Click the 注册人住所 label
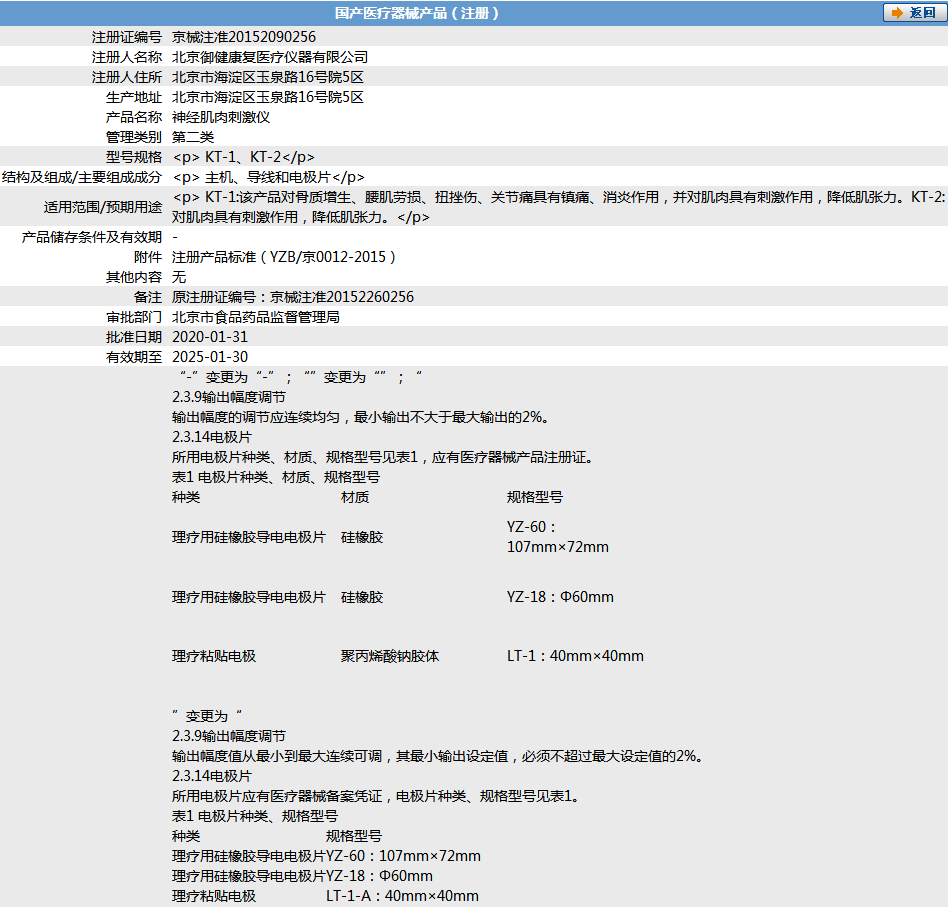Viewport: 951px width, 907px height. (127, 77)
